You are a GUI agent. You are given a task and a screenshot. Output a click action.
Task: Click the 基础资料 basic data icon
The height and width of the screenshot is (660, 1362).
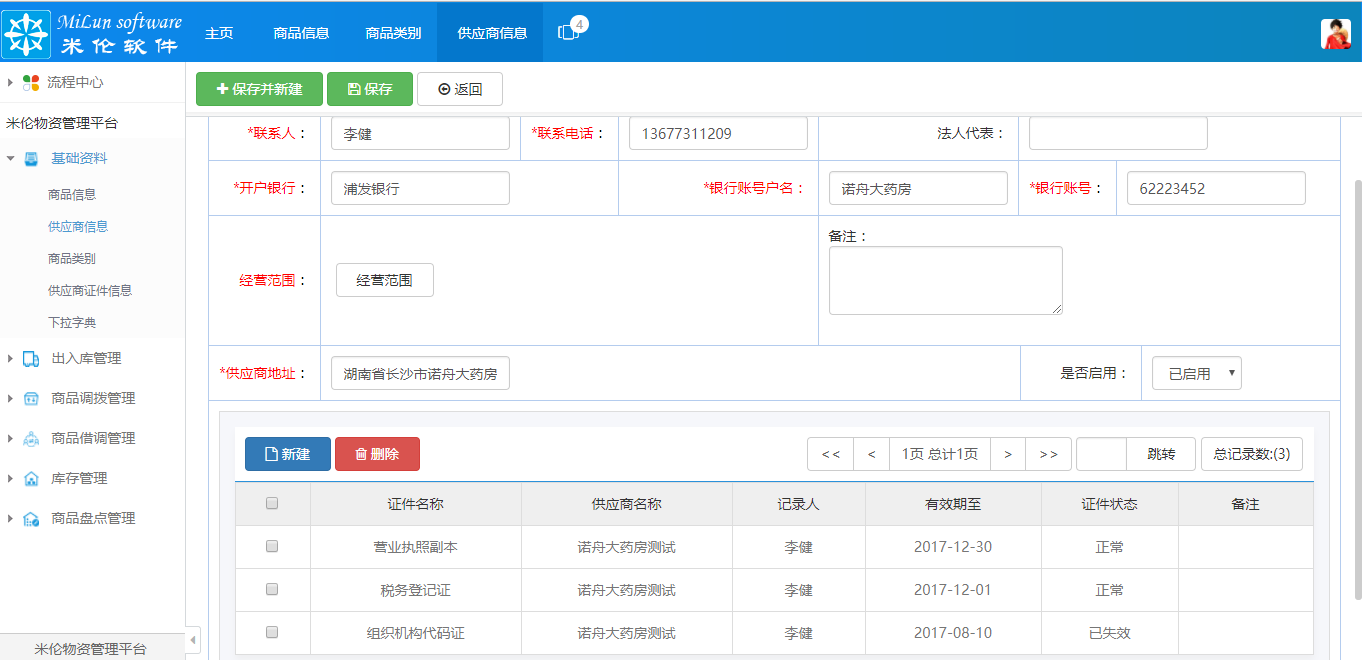31,157
